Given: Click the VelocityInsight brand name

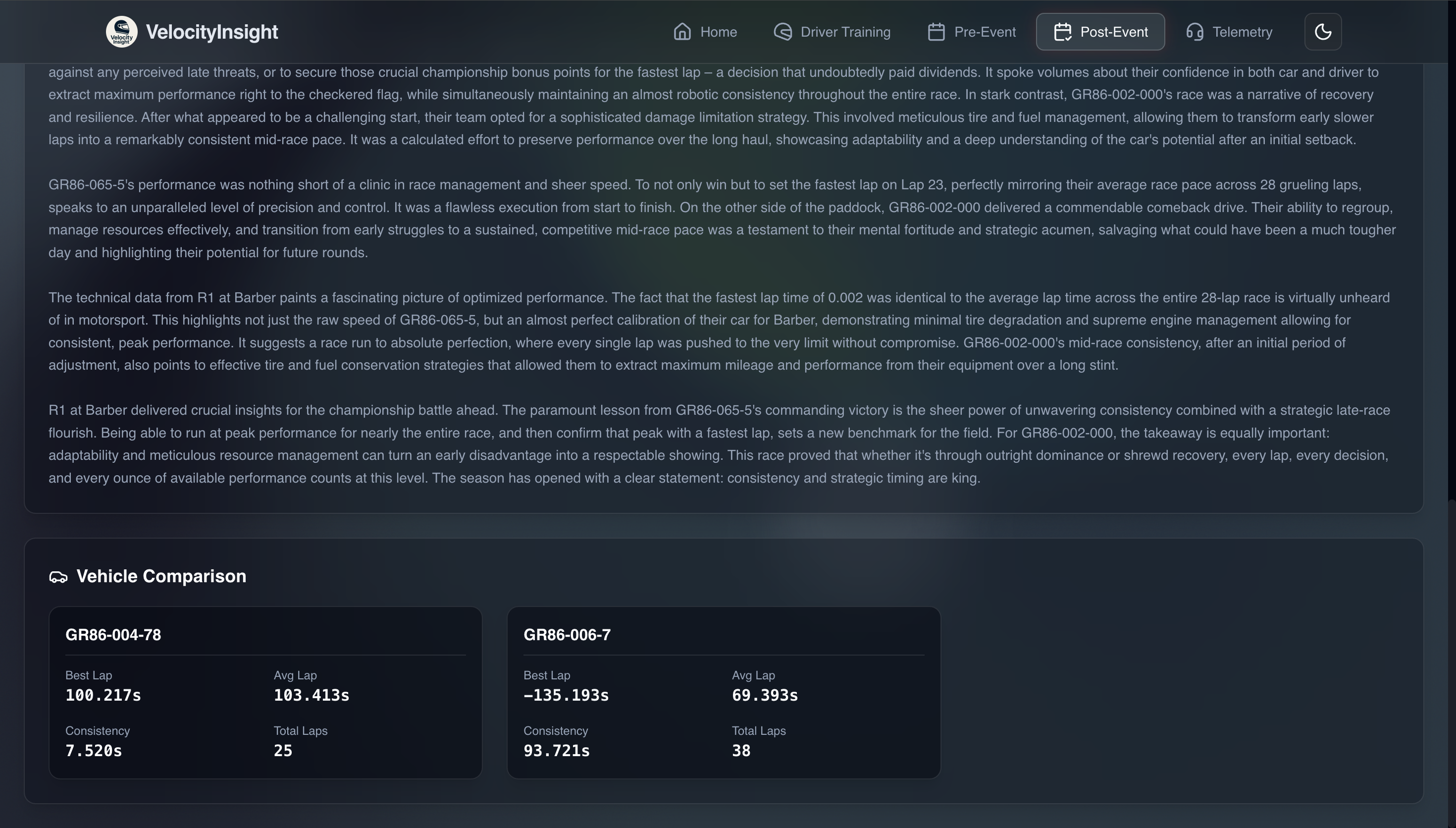Looking at the screenshot, I should 211,32.
